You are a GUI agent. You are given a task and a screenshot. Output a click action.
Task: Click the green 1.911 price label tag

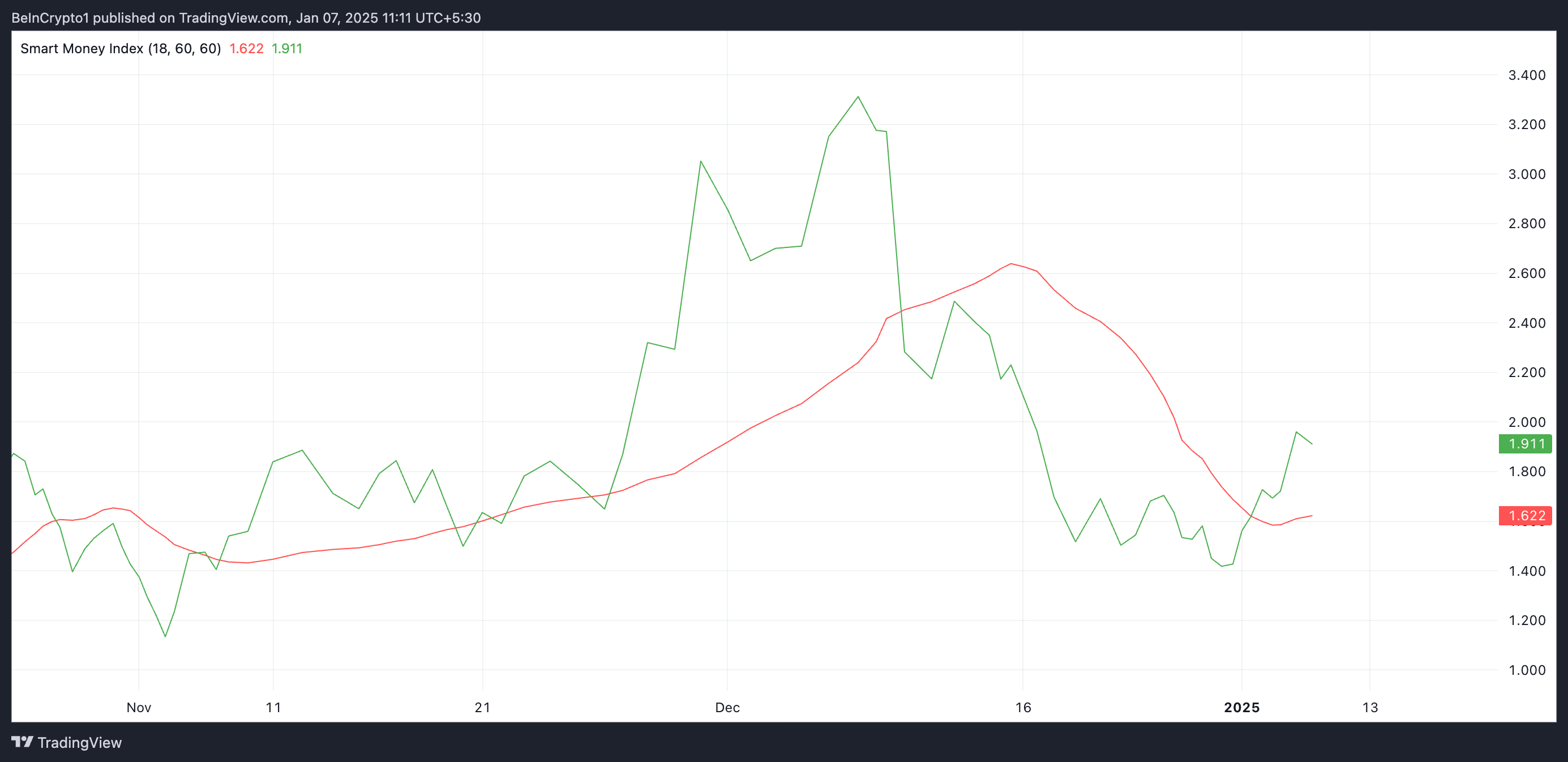pos(1525,444)
